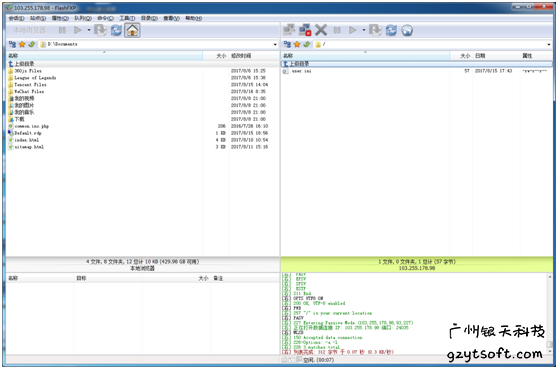Refresh the remote server pane
Viewport: 558px width, 369px height.
[391, 31]
